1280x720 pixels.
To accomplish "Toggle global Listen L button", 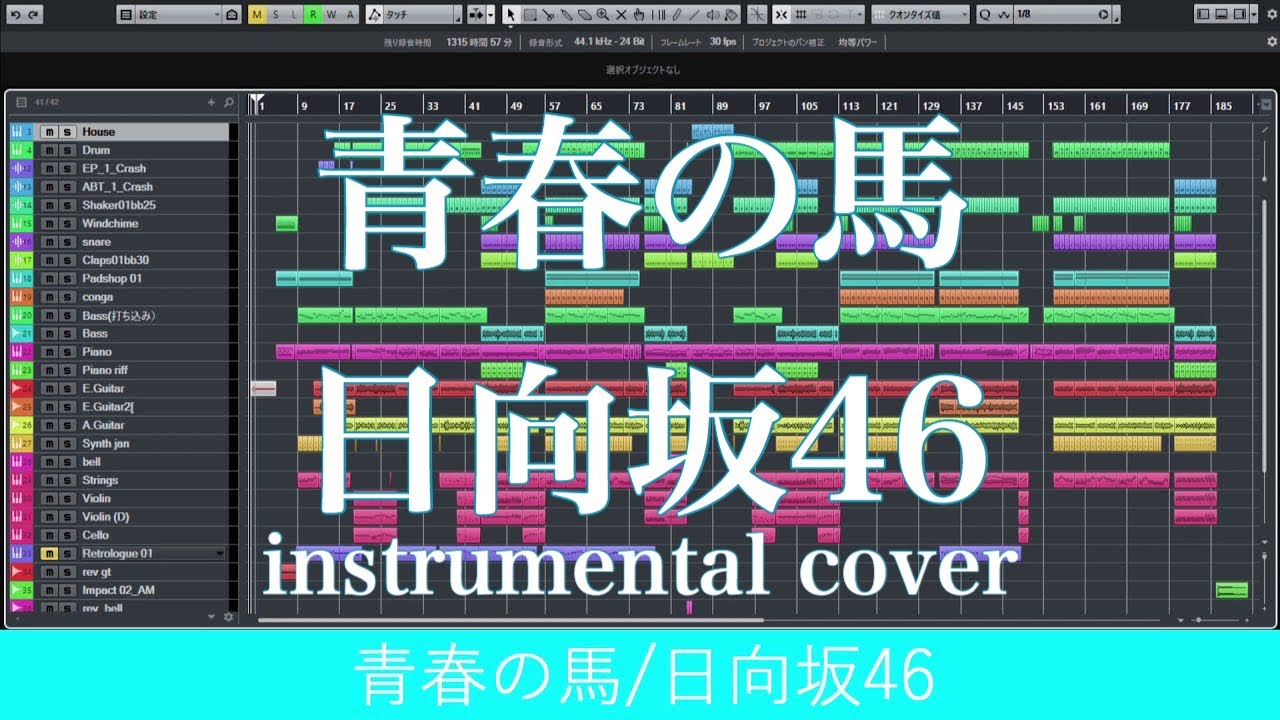I will click(294, 15).
